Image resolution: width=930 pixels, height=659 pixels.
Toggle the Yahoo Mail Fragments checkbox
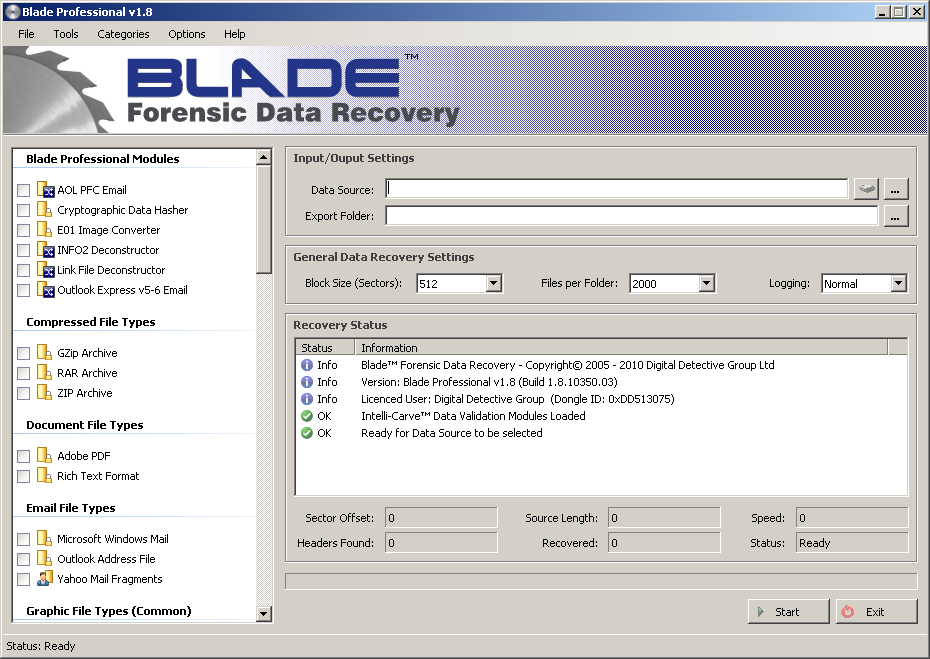[x=23, y=580]
